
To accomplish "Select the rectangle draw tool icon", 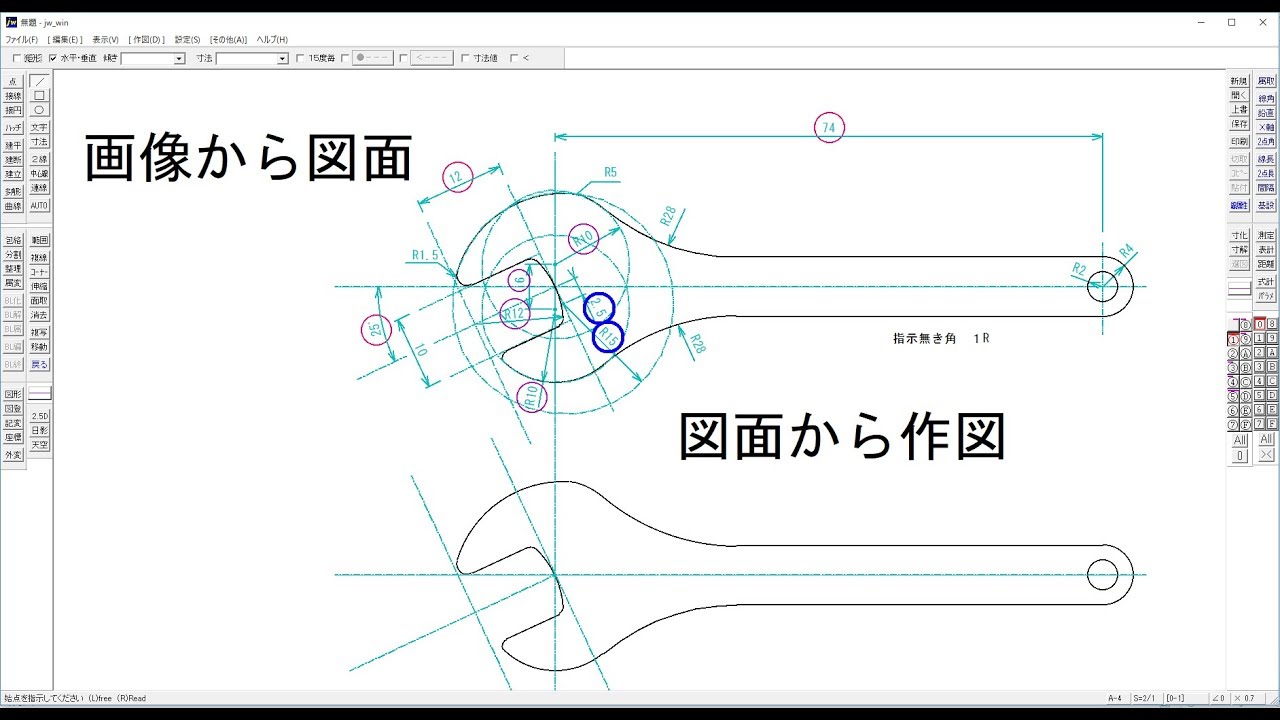I will 39,96.
